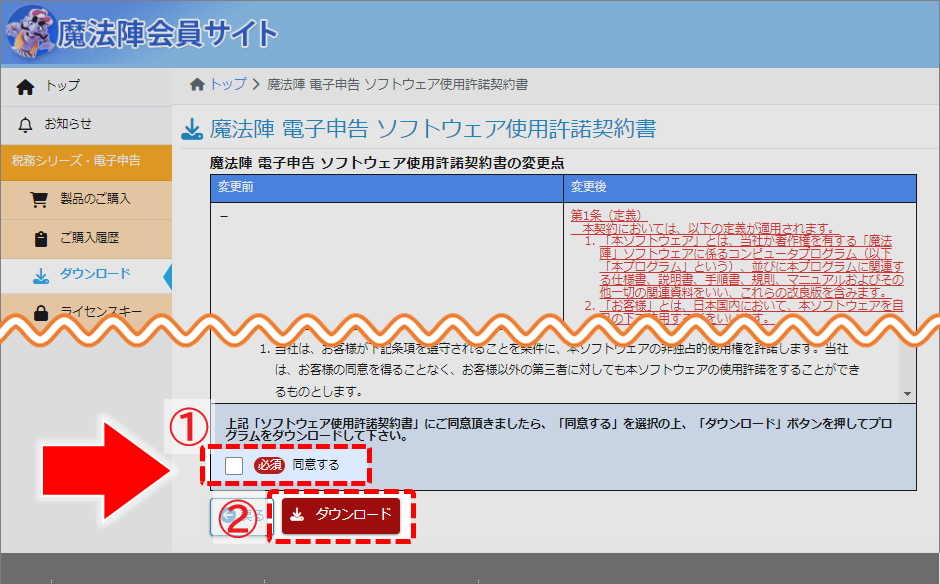Click the mascot logo in the header
The image size is (940, 584).
26,32
